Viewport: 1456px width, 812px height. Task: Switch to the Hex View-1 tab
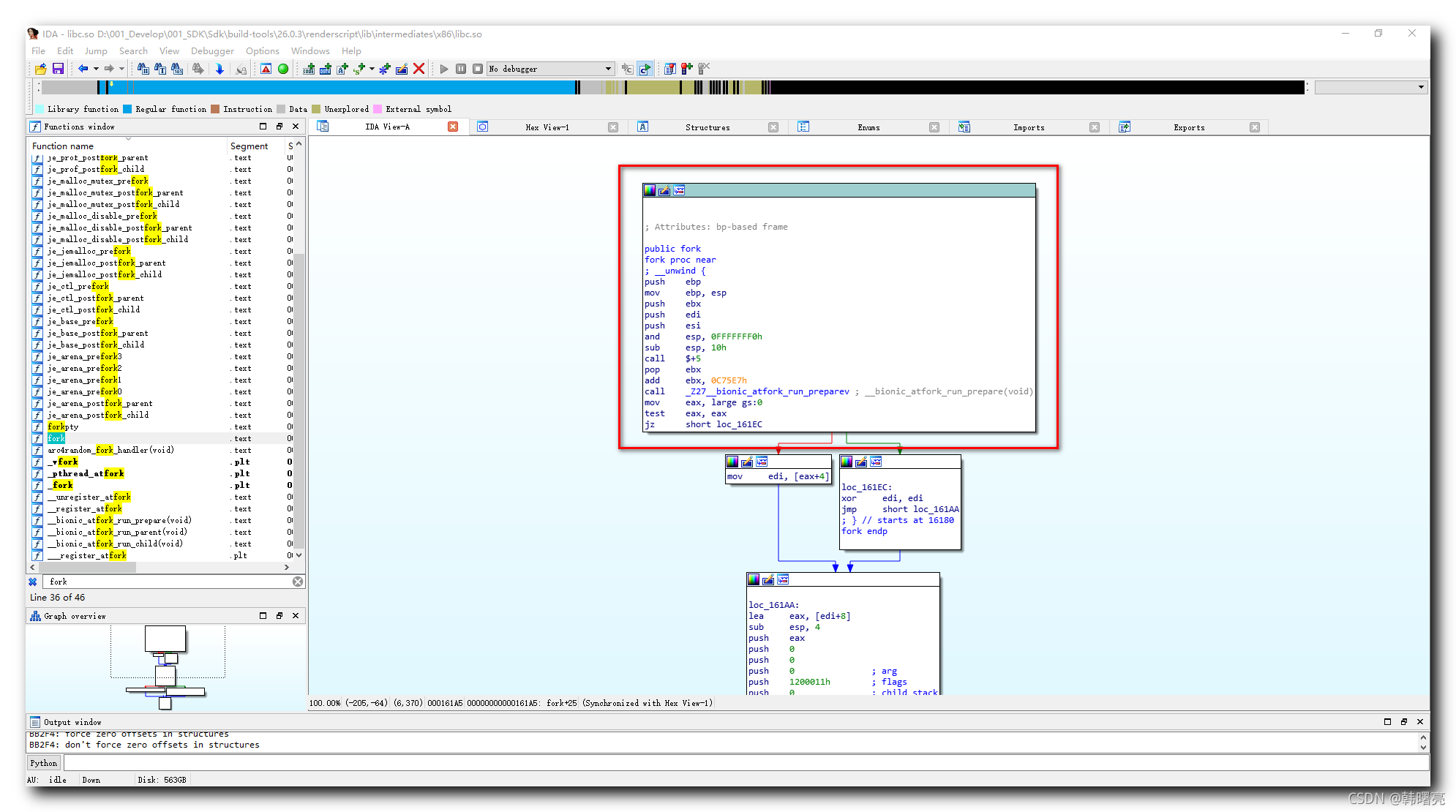pos(546,127)
